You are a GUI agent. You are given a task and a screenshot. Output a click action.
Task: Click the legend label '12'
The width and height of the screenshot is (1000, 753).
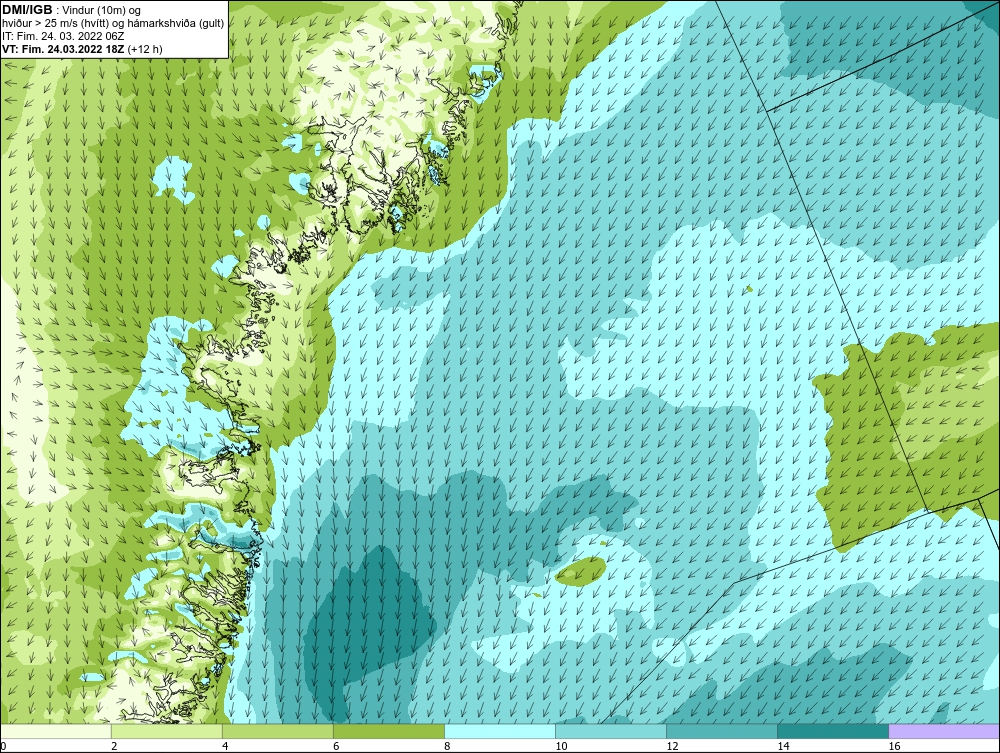(x=672, y=746)
